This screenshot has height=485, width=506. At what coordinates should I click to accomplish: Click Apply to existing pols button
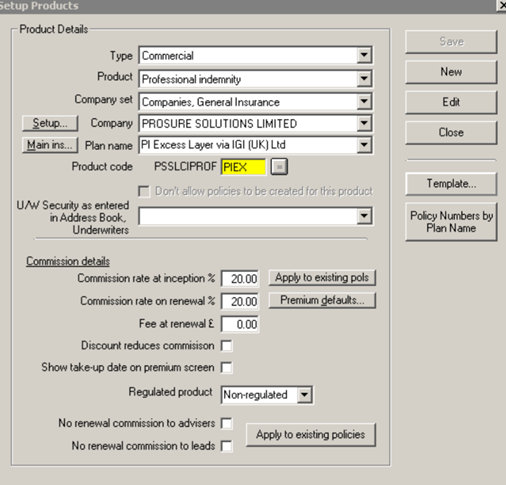322,278
